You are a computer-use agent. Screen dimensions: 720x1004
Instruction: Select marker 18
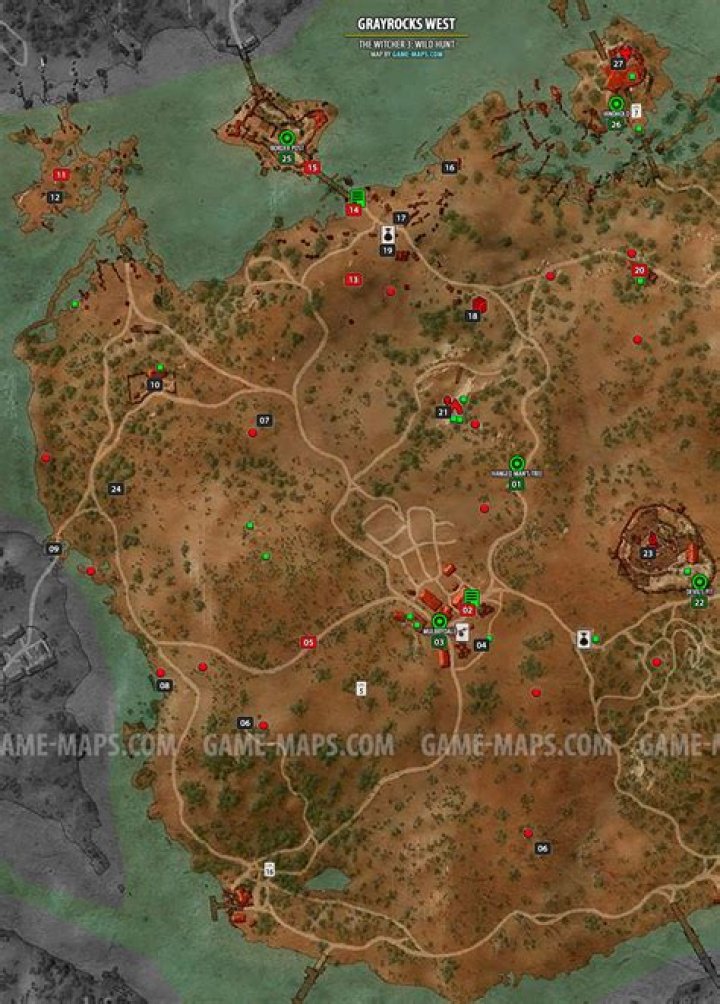[x=473, y=316]
